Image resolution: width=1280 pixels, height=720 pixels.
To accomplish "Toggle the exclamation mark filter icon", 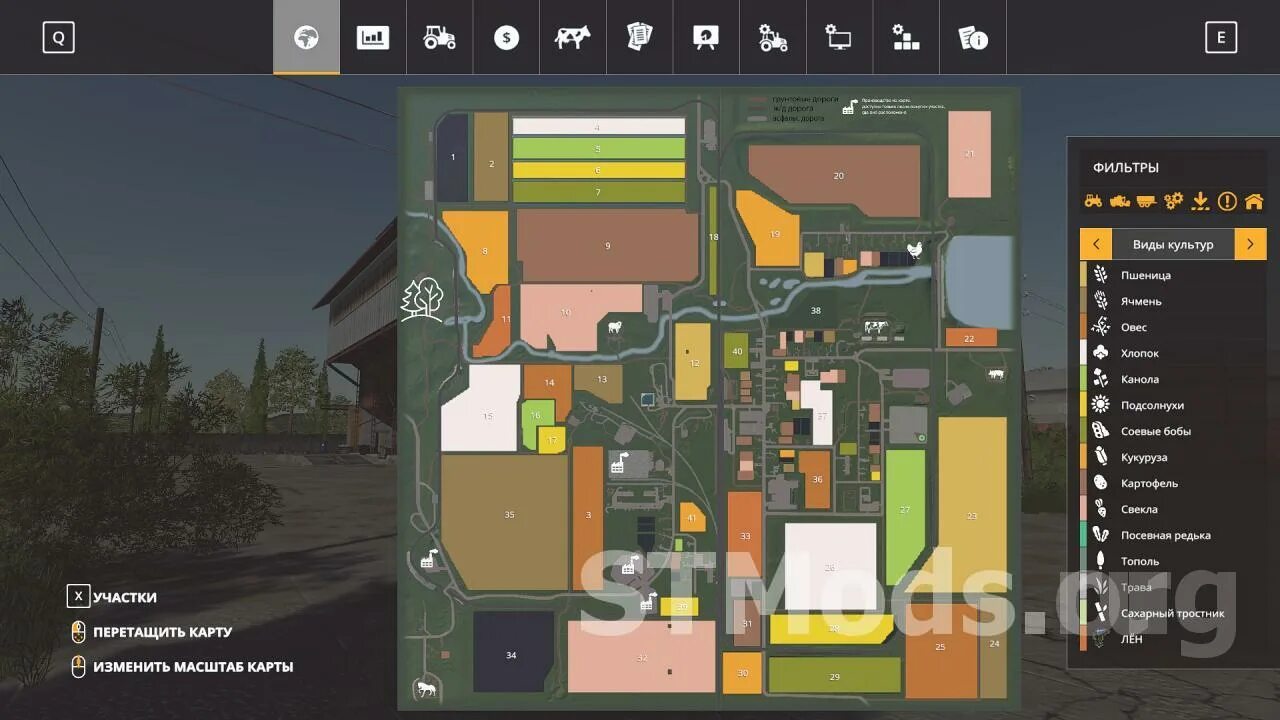I will [x=1227, y=201].
